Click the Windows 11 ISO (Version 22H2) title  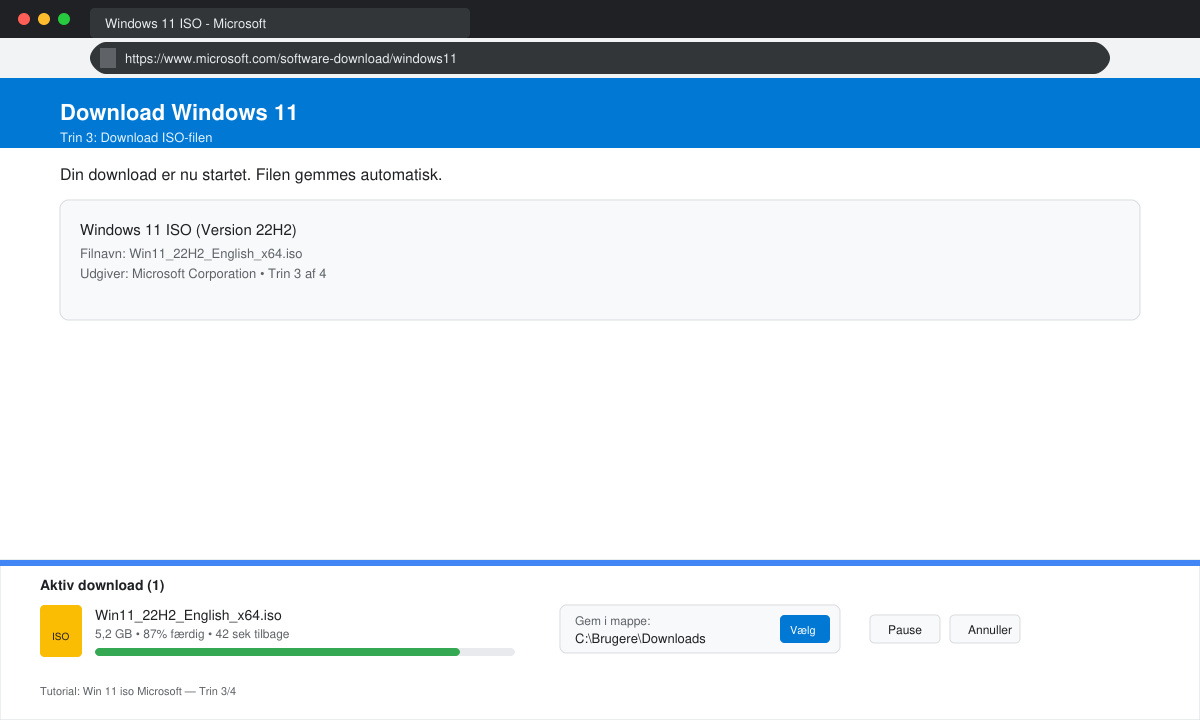coord(188,230)
